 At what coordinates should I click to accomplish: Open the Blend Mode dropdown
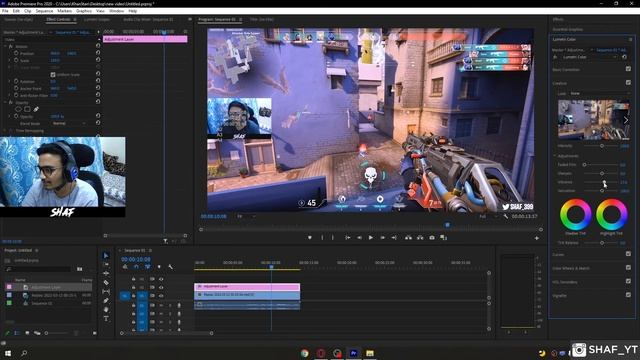[x=69, y=123]
